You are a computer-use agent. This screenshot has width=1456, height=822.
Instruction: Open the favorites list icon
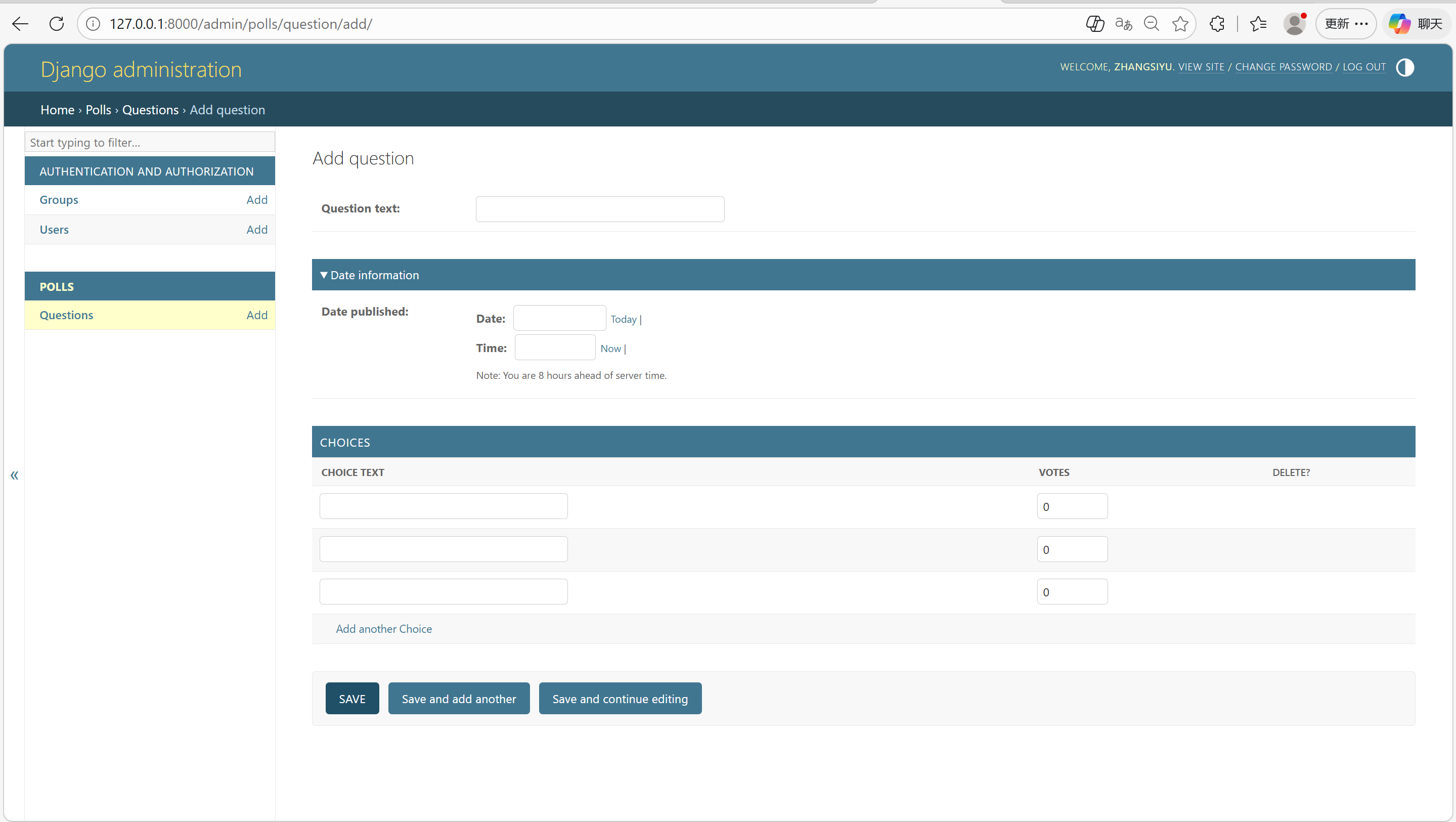1258,24
